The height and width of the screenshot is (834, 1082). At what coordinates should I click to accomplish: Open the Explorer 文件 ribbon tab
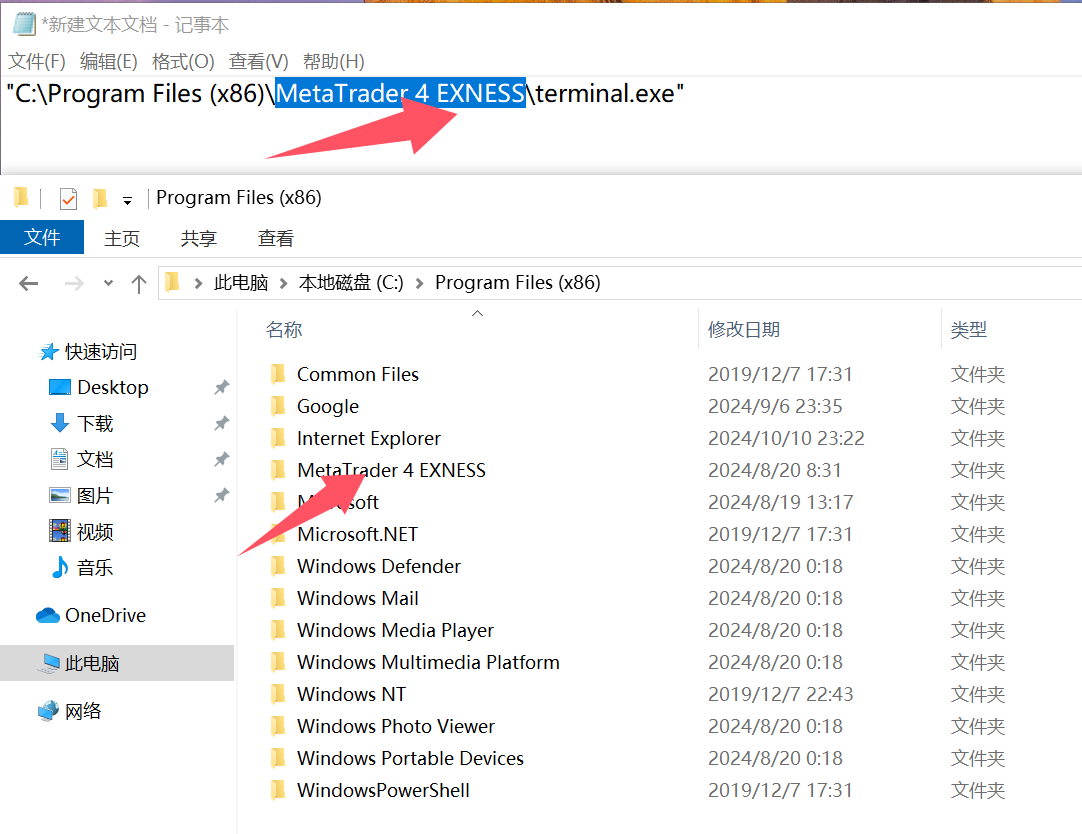pos(42,237)
